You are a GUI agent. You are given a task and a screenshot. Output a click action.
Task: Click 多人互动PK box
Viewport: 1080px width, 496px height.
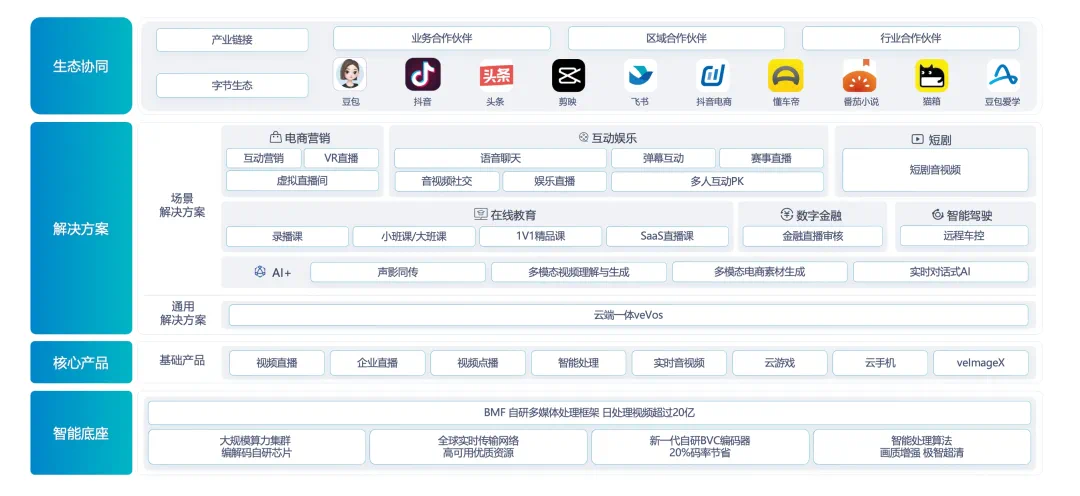click(717, 181)
